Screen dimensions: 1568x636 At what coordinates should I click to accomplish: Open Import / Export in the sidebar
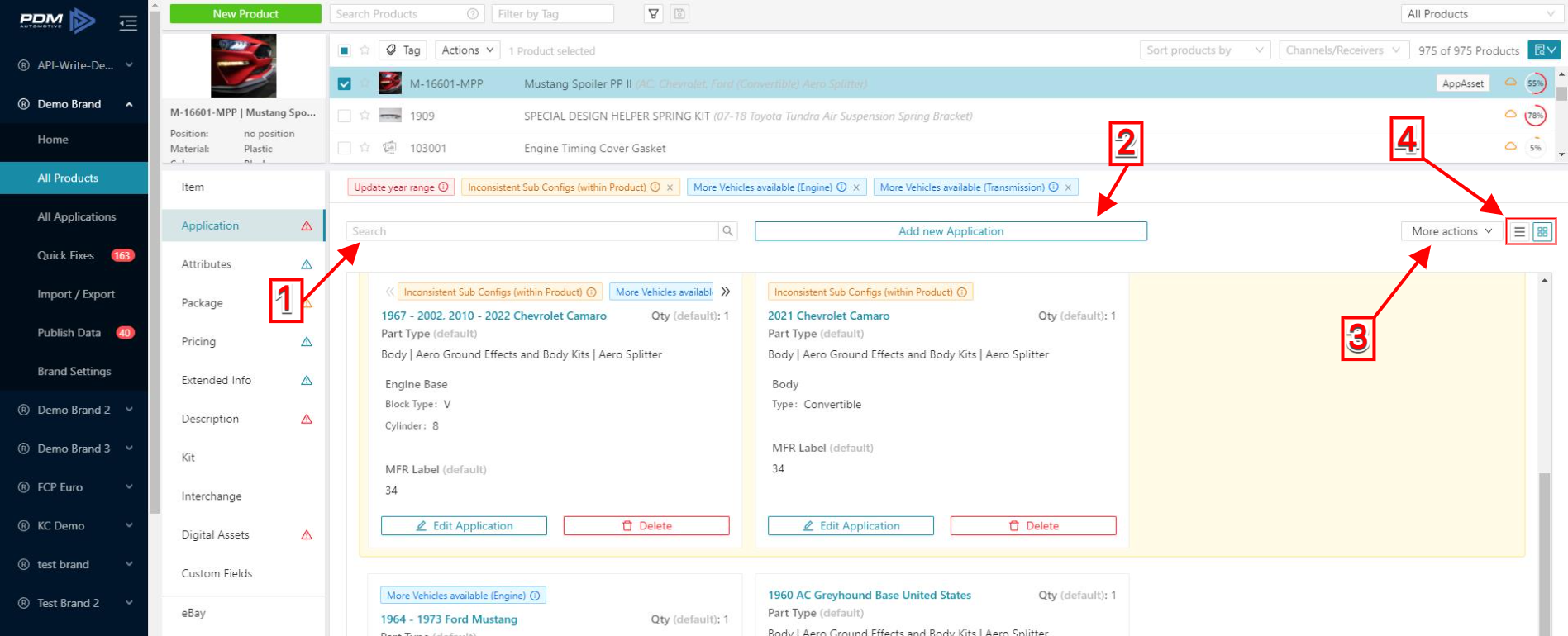(x=74, y=294)
